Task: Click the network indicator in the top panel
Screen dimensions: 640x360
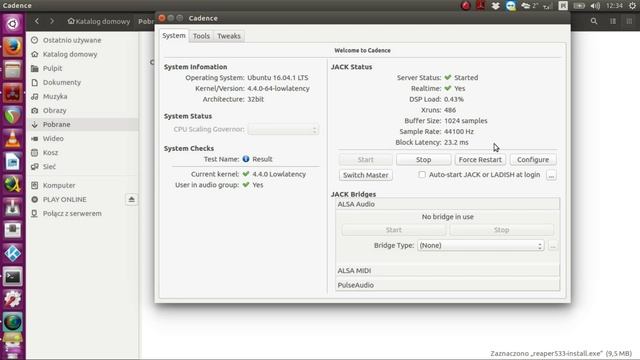Action: [547, 6]
